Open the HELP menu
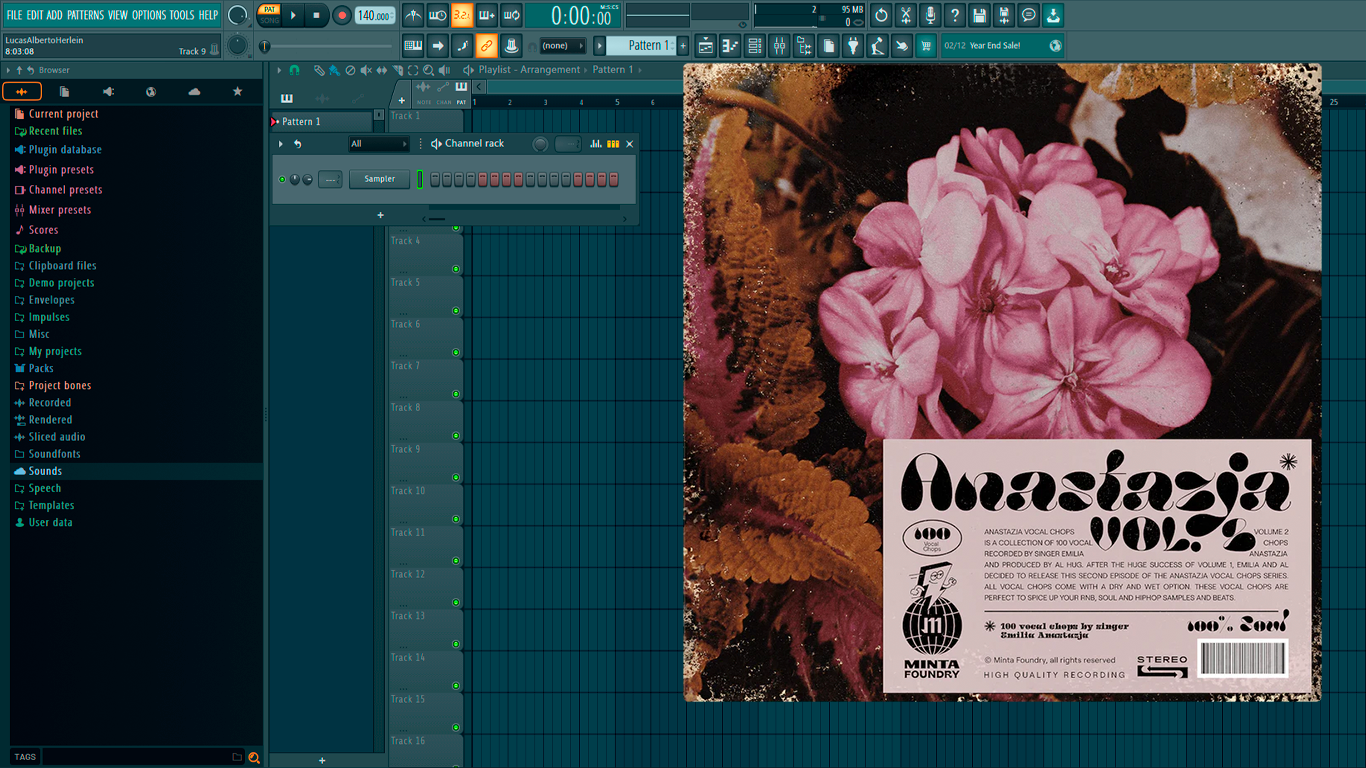 [208, 15]
